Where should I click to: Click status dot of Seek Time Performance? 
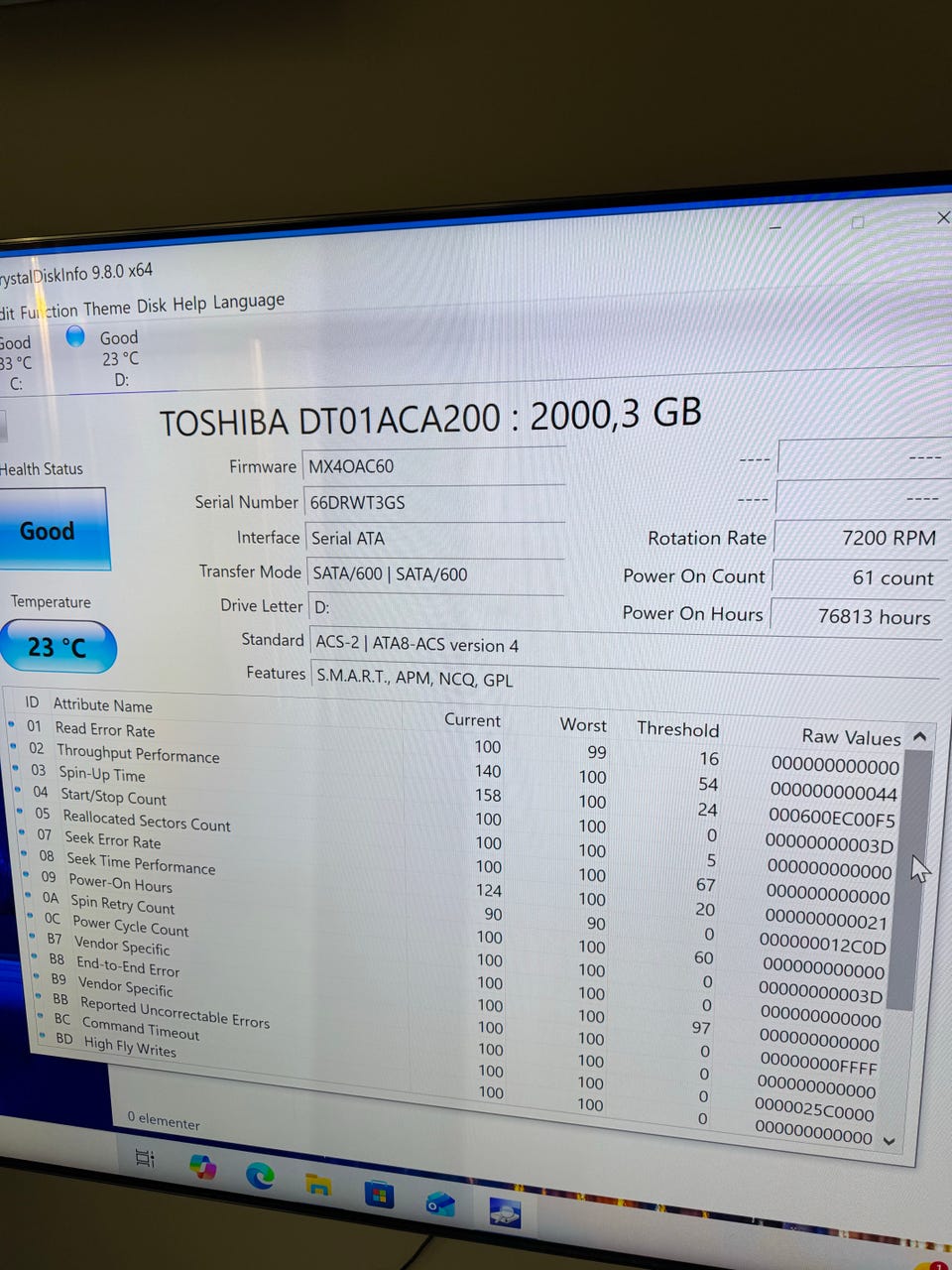[x=25, y=853]
